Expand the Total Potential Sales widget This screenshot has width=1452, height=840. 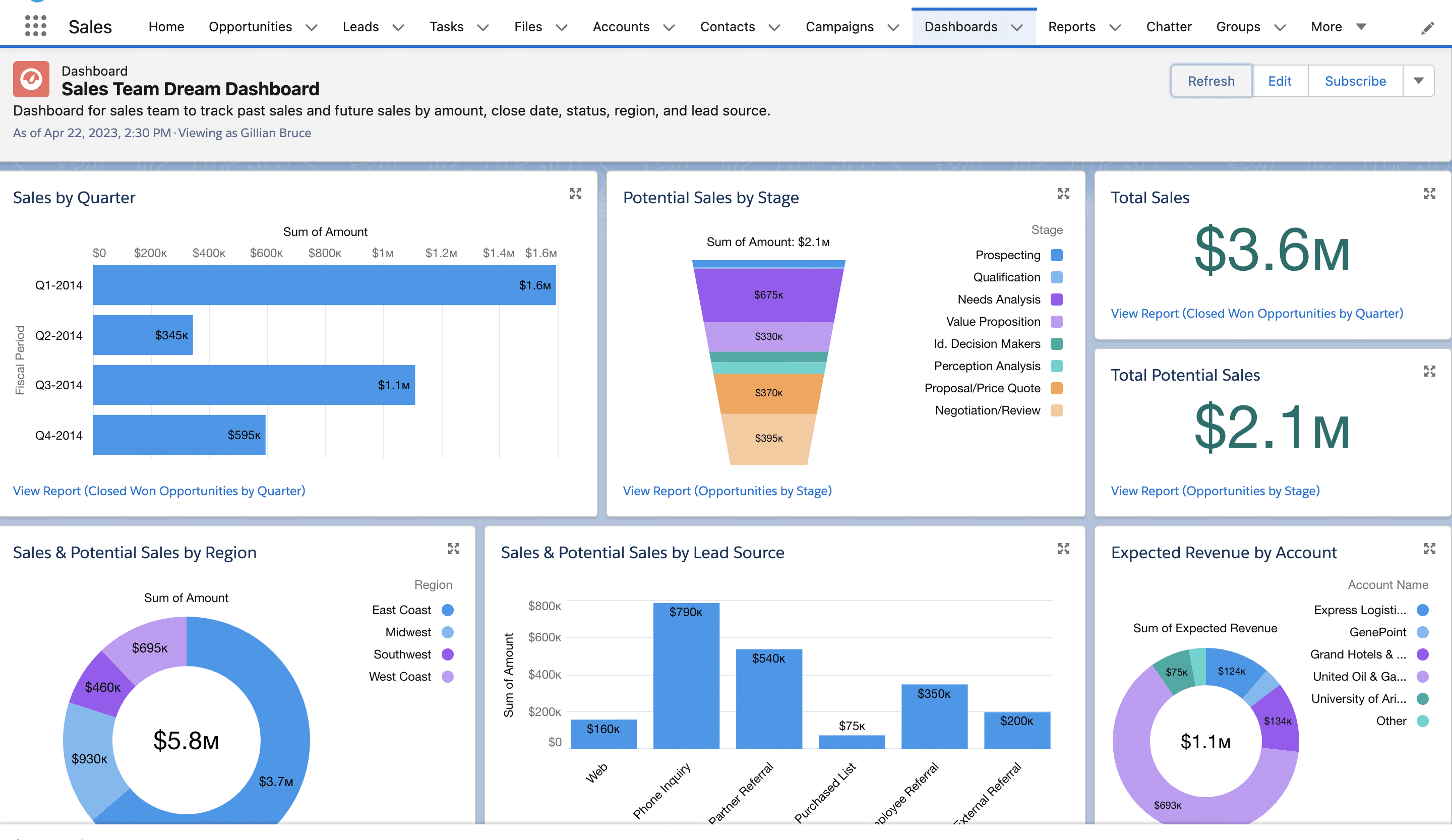coord(1429,371)
